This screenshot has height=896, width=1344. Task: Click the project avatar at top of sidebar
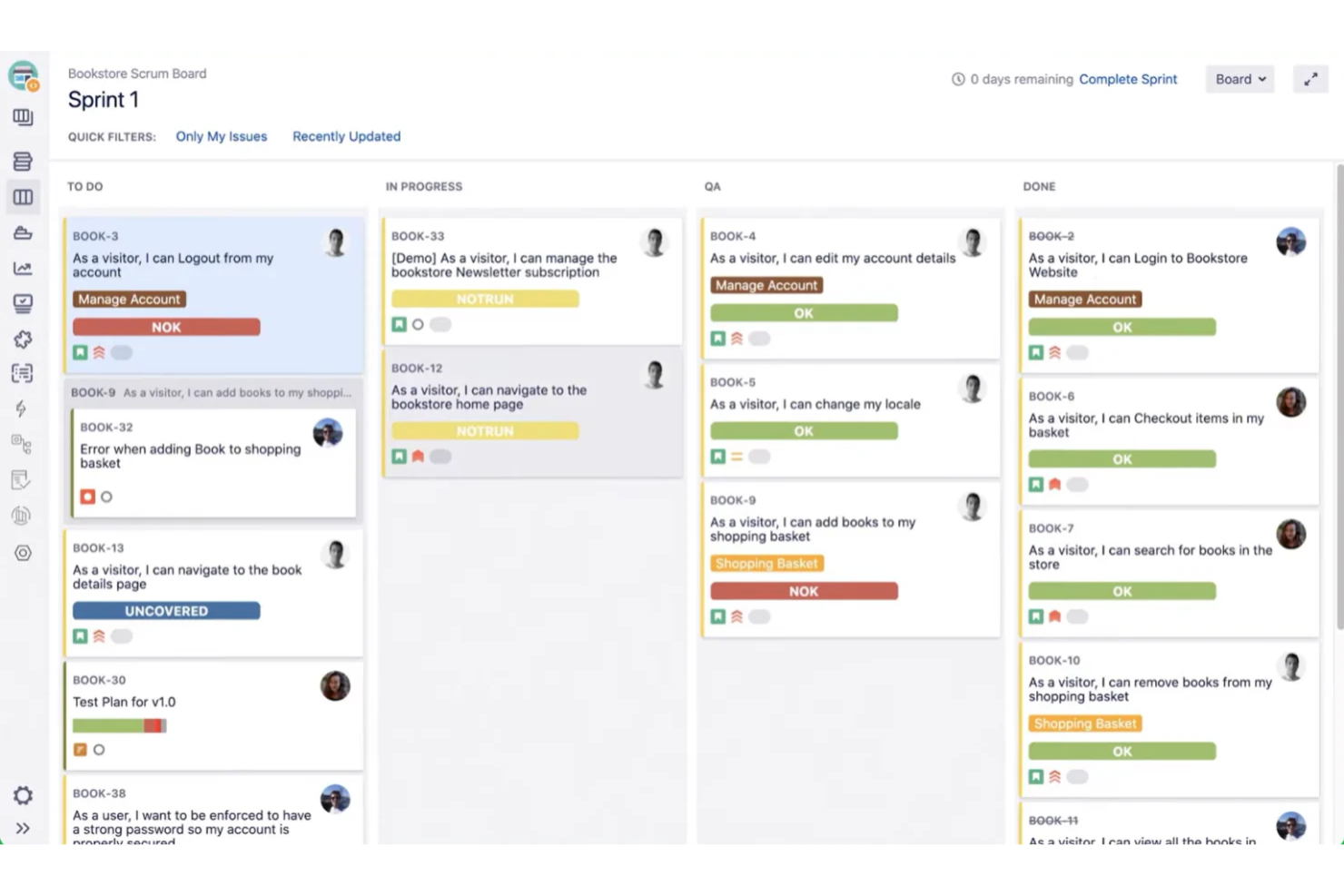tap(24, 76)
